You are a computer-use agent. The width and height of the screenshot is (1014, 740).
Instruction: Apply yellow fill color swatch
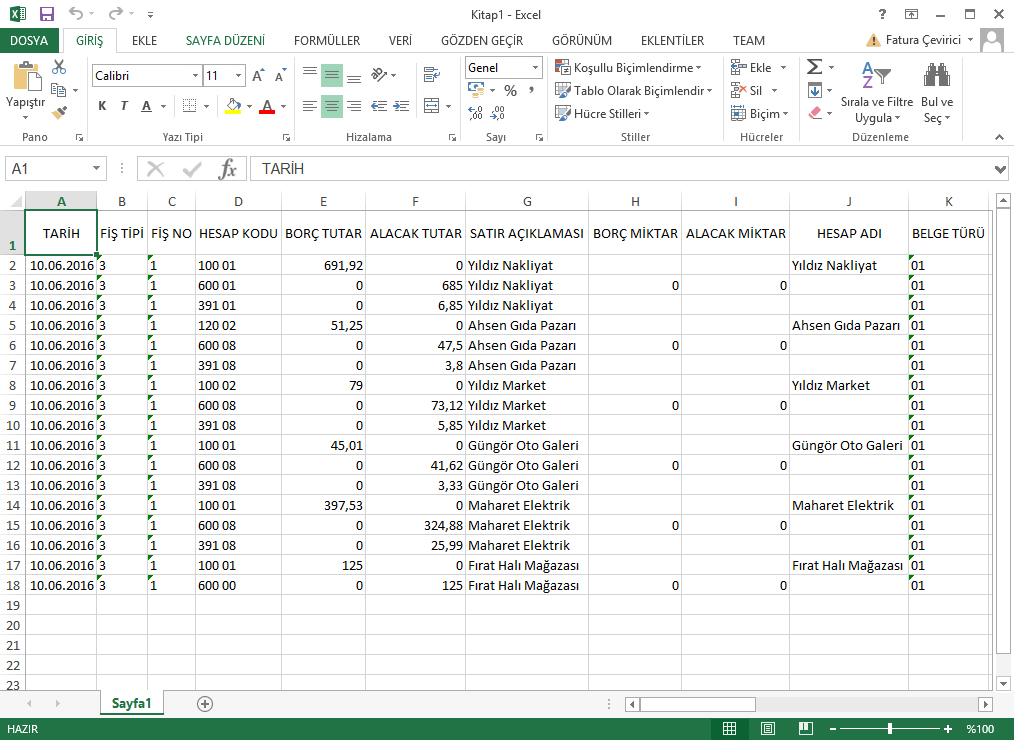point(233,106)
